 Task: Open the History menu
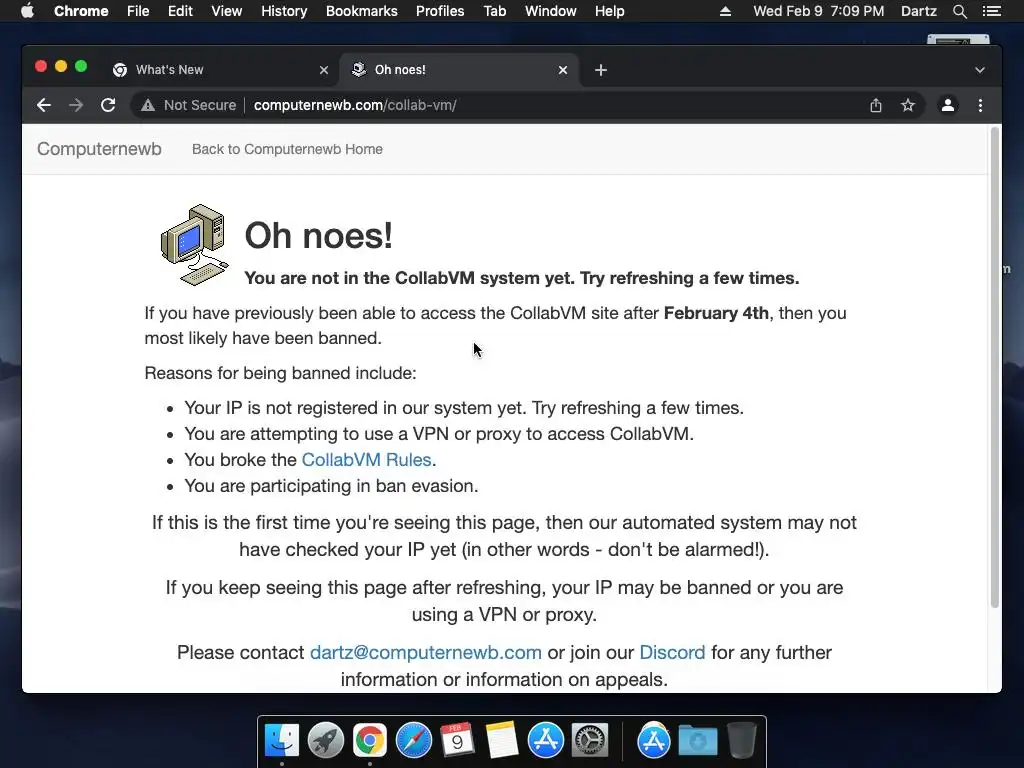pos(284,11)
